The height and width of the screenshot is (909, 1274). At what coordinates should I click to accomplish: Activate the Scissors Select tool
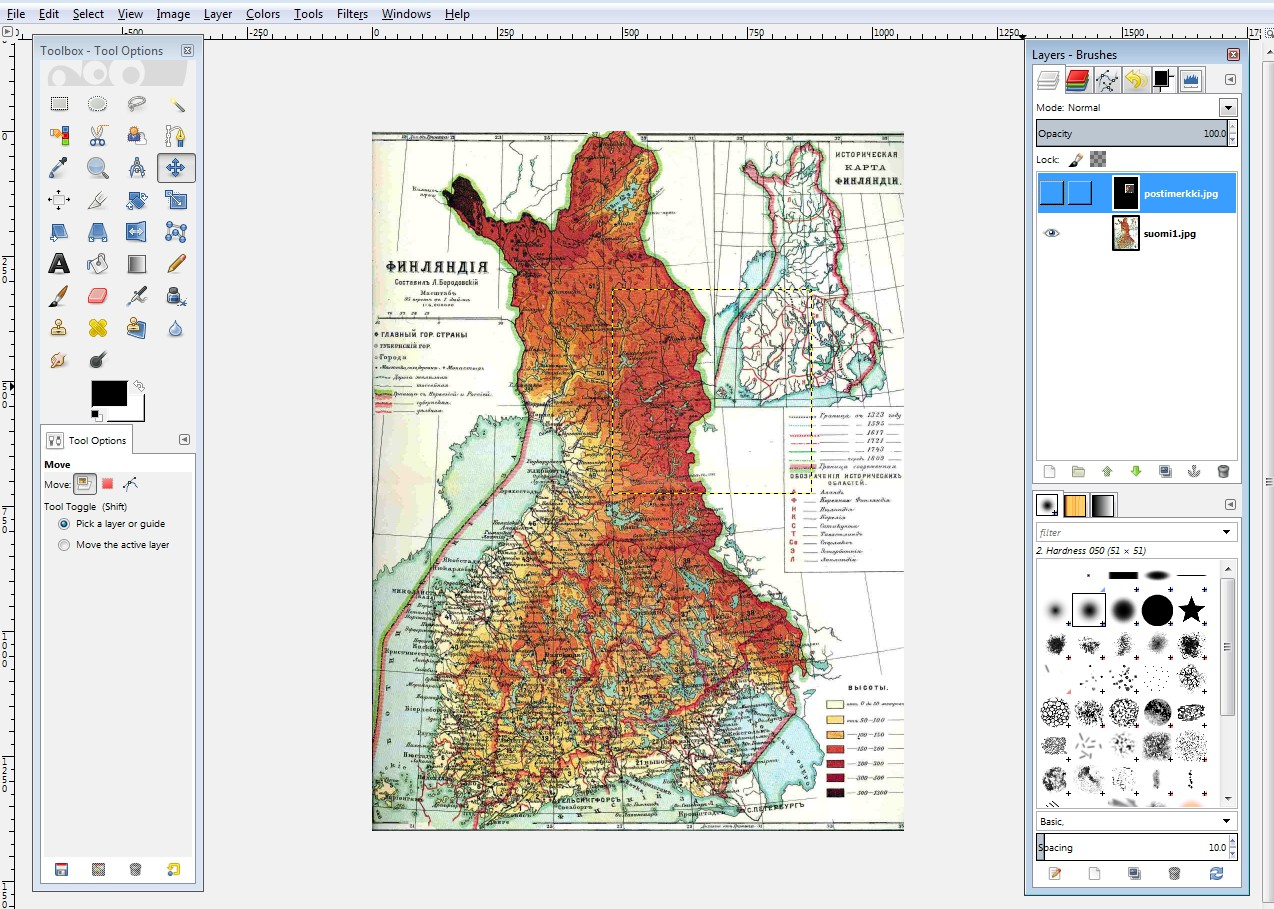point(97,135)
